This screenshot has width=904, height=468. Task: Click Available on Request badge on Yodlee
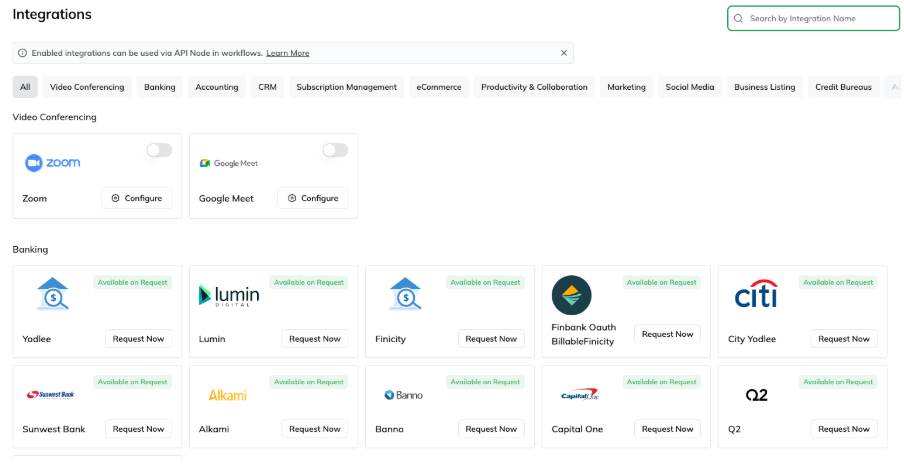(x=133, y=282)
